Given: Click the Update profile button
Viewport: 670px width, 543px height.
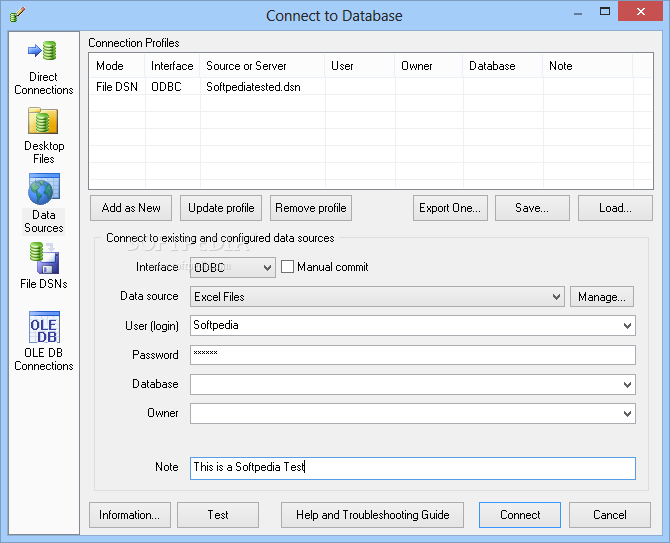Looking at the screenshot, I should tap(221, 208).
